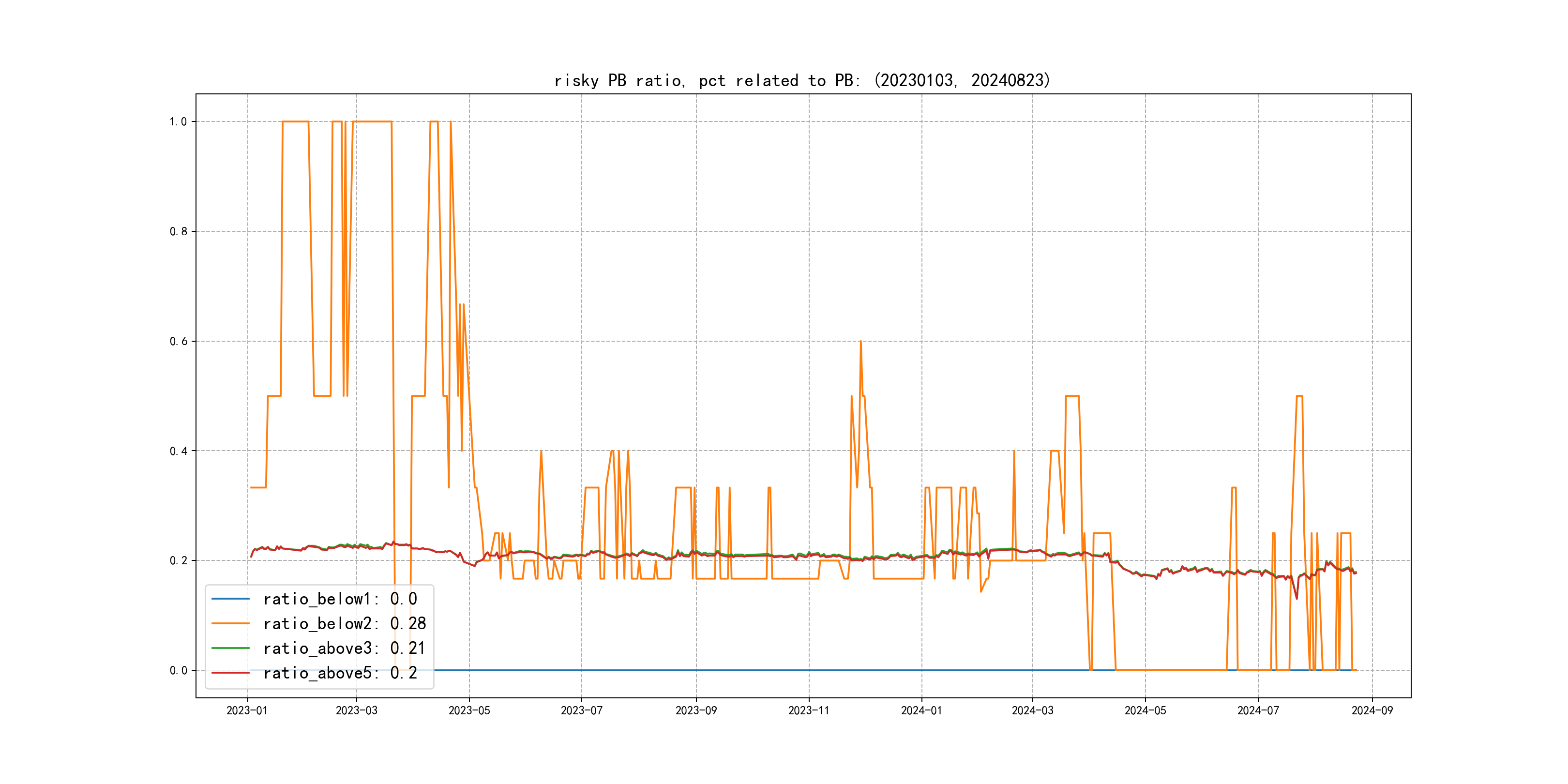This screenshot has width=1568, height=784.
Task: Click the 0.2 y-axis tick label
Action: pos(178,560)
